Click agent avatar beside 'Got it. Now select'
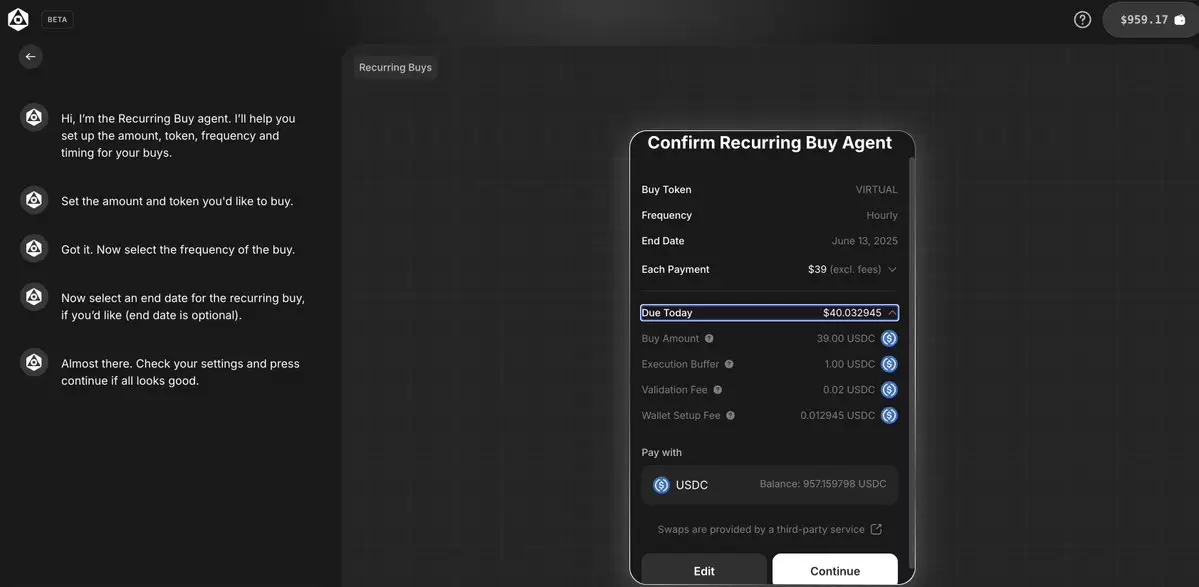Screen dimensions: 1199x587 point(34,249)
